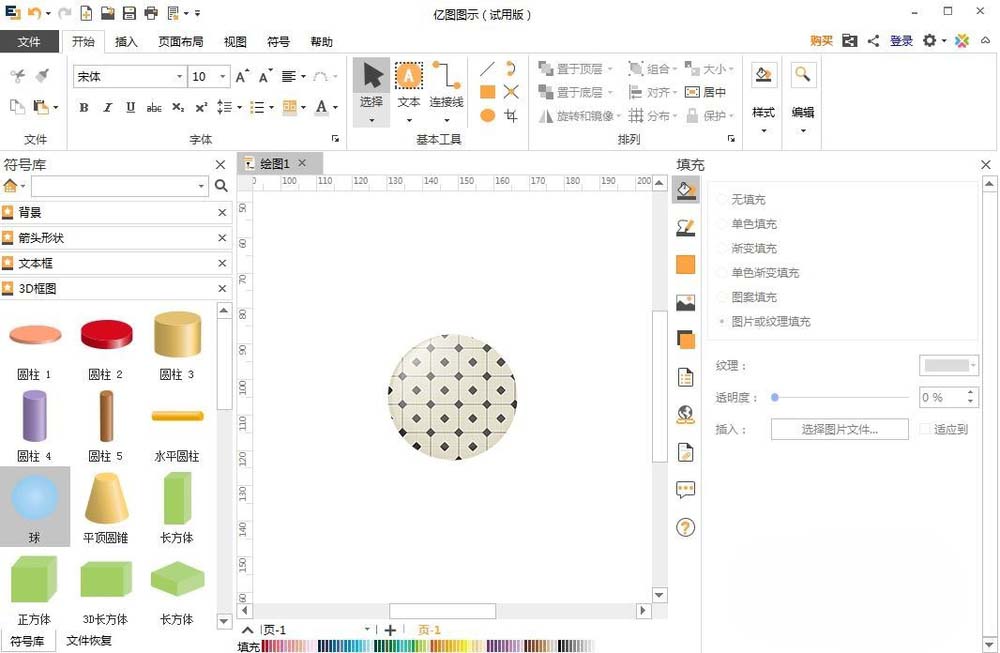The height and width of the screenshot is (653, 1000).
Task: Open the 视图 (View) menu tab
Action: pyautogui.click(x=234, y=42)
